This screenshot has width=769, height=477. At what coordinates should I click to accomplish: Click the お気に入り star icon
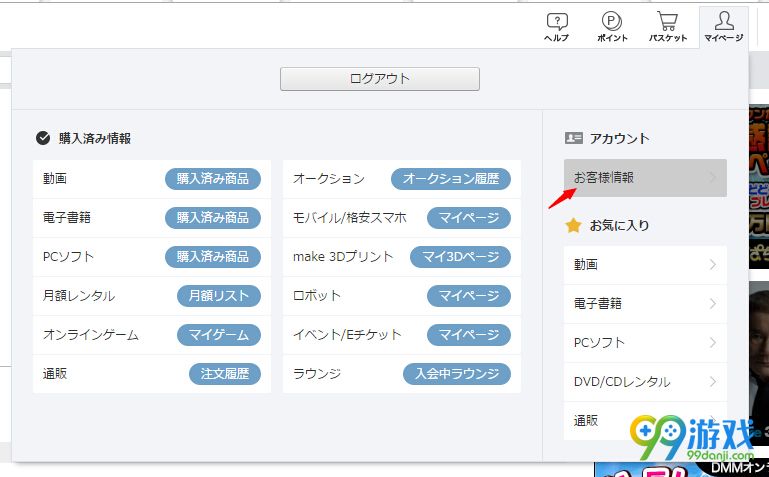coord(573,226)
